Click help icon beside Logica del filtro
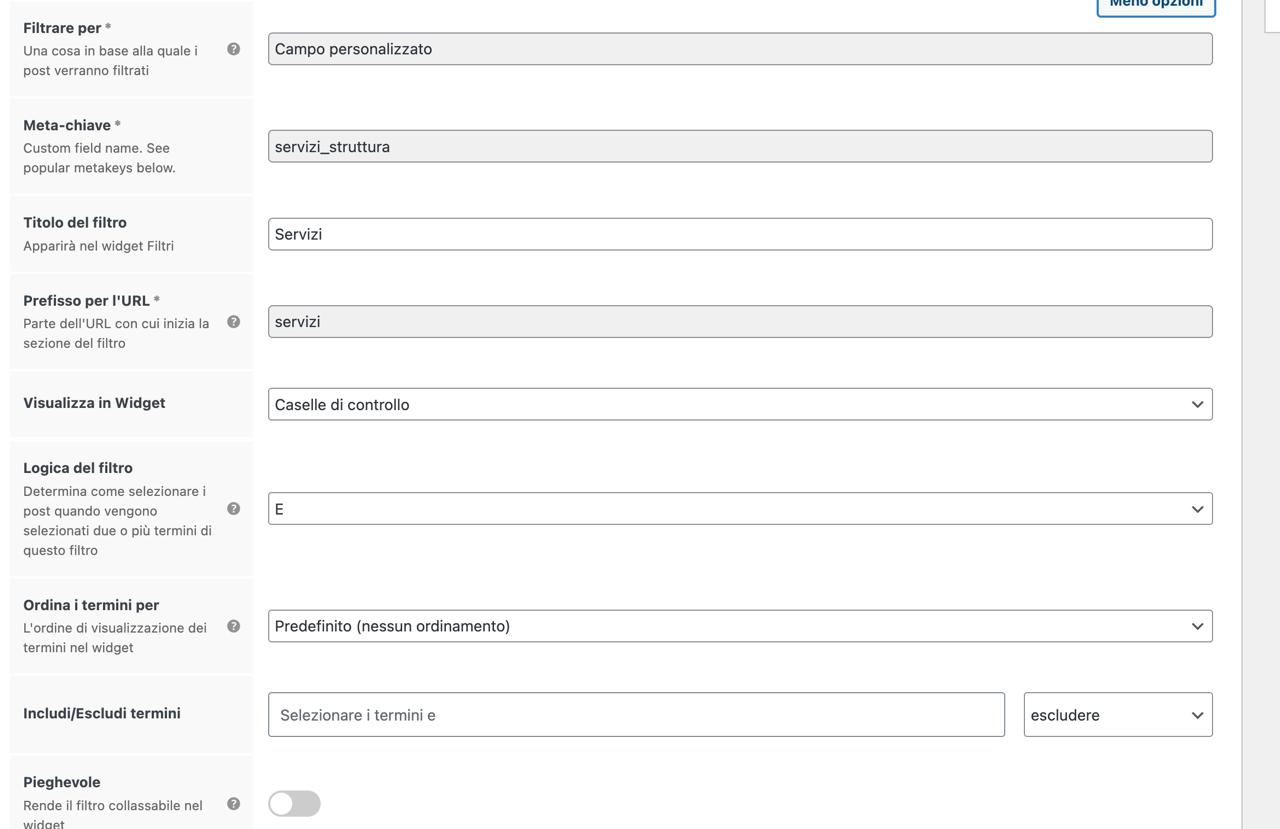The image size is (1280, 829). pyautogui.click(x=233, y=509)
